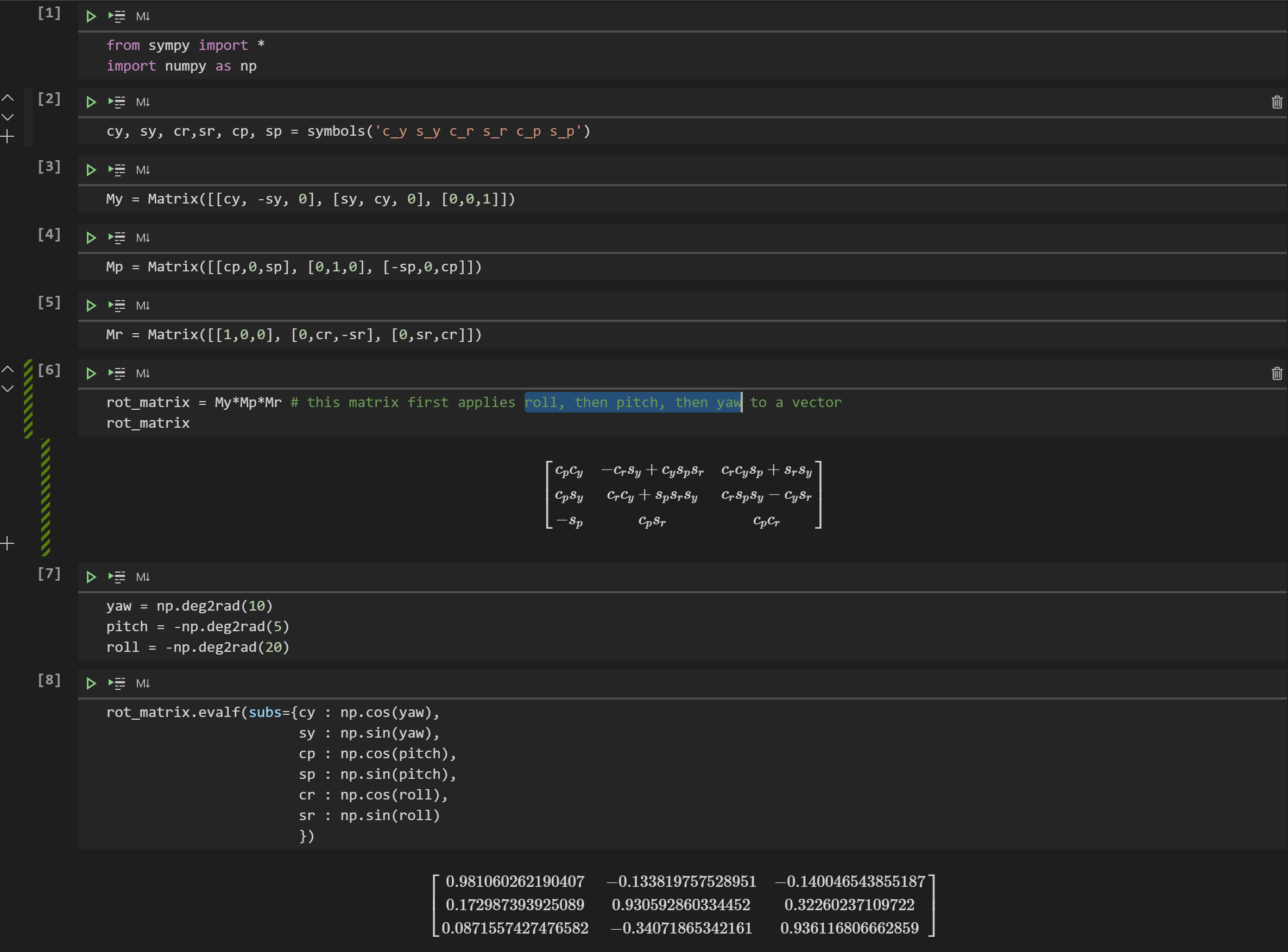
Task: Delete cell [2] using its trash icon
Action: 1277,101
